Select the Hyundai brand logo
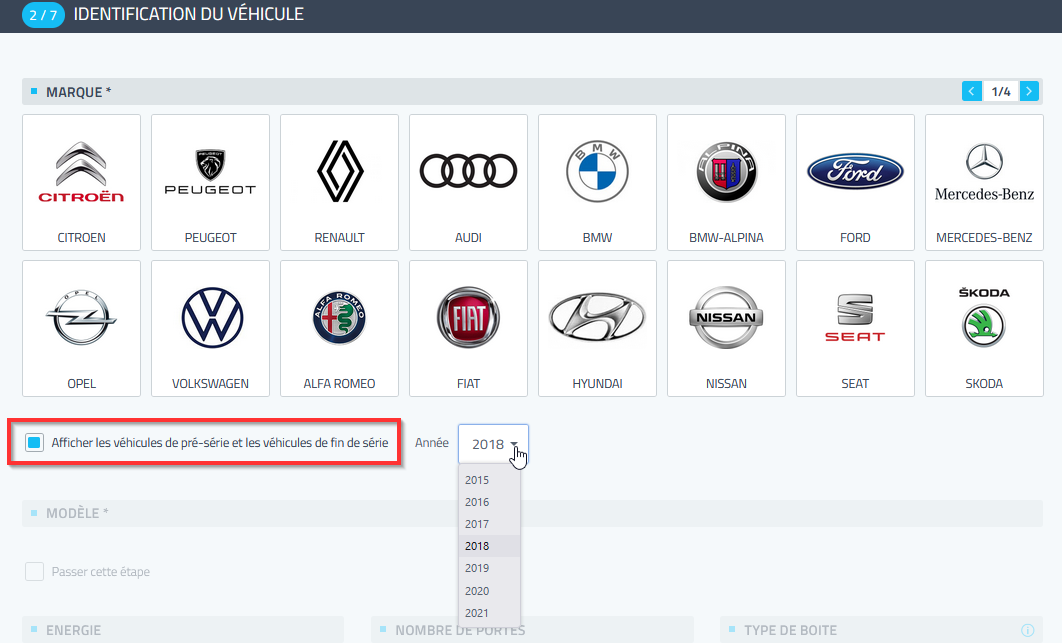This screenshot has height=643, width=1062. (x=597, y=317)
